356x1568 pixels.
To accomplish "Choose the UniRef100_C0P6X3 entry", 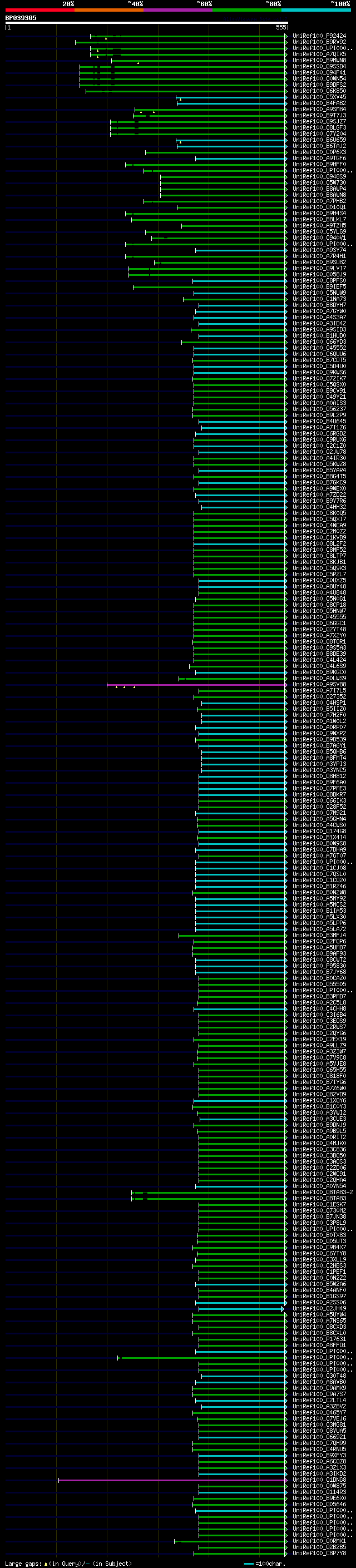I will pyautogui.click(x=319, y=152).
